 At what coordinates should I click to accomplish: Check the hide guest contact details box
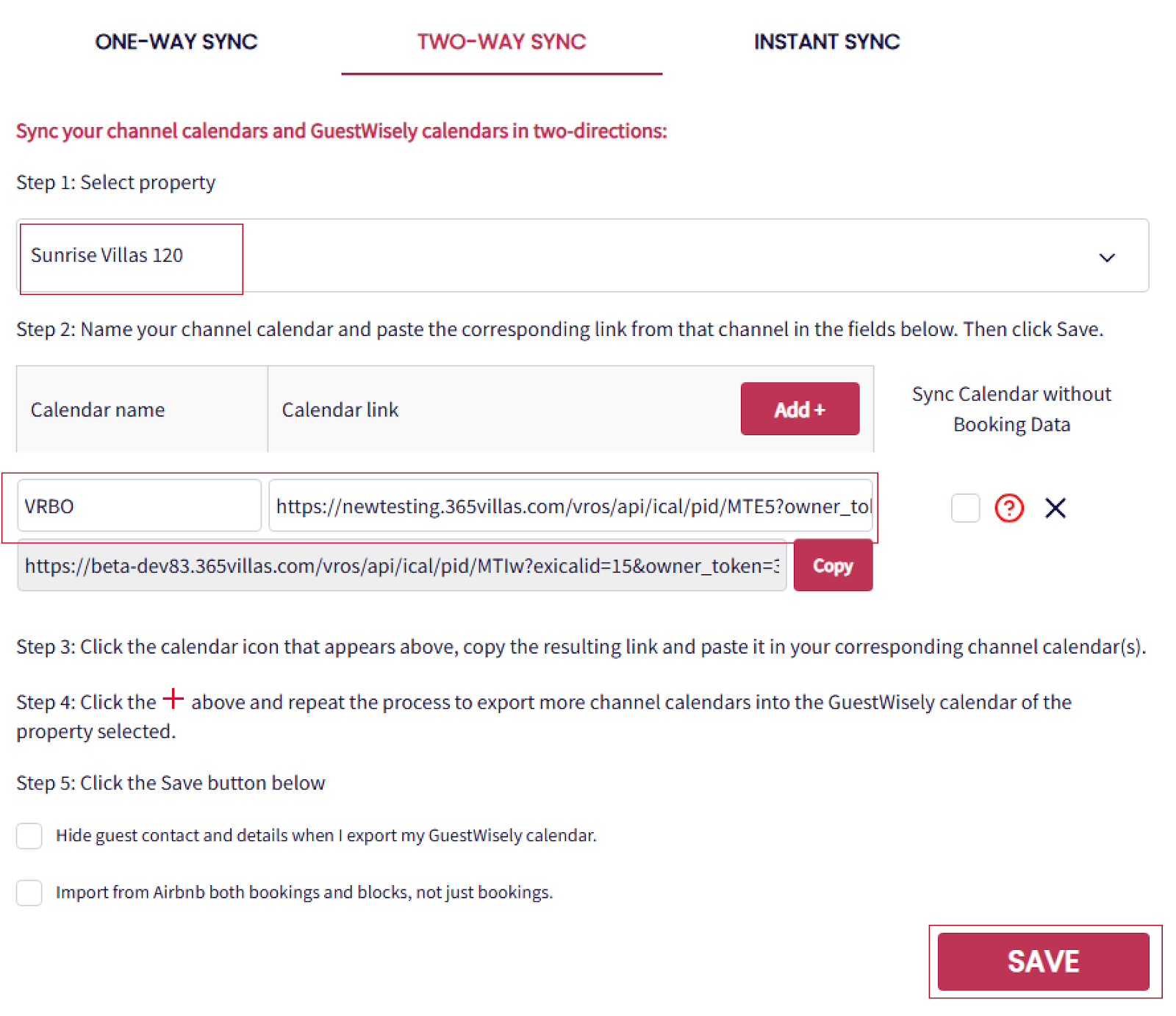pyautogui.click(x=29, y=836)
